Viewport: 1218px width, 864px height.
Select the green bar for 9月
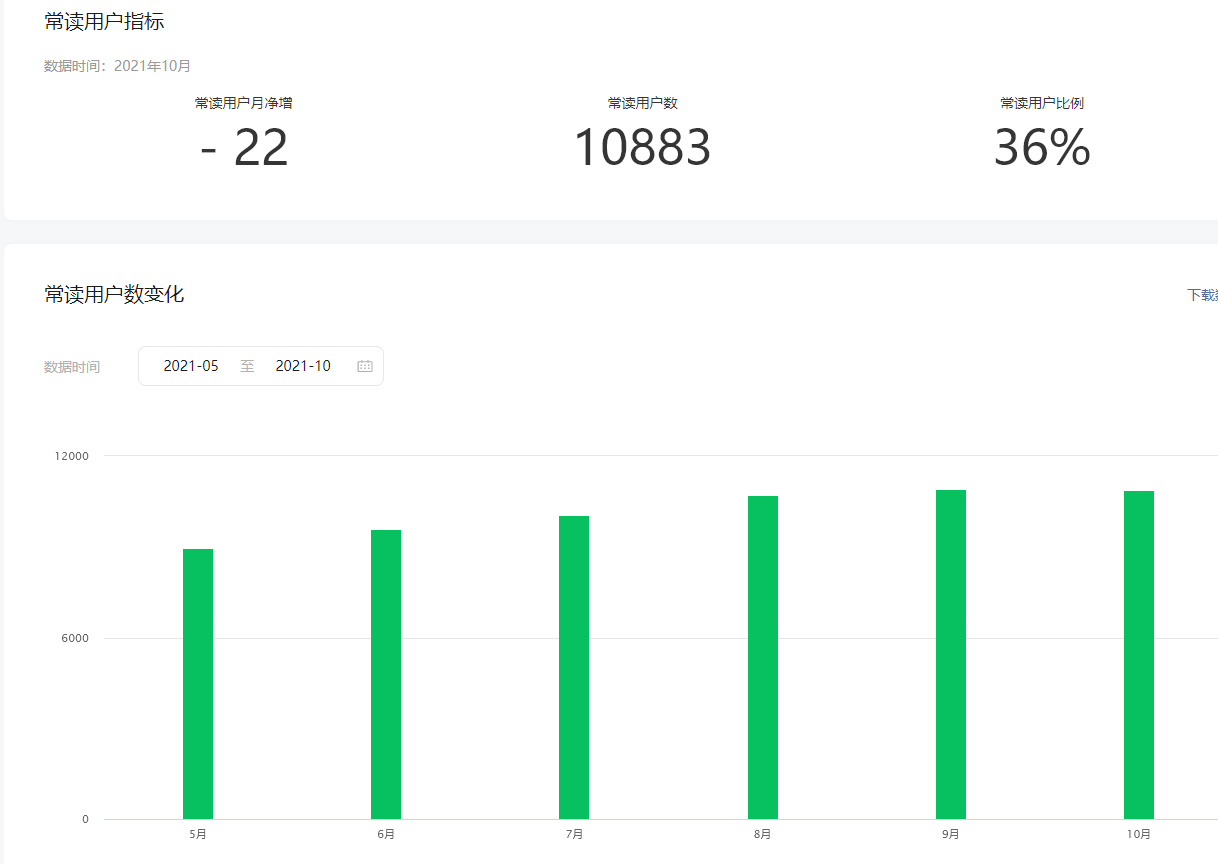tap(951, 654)
